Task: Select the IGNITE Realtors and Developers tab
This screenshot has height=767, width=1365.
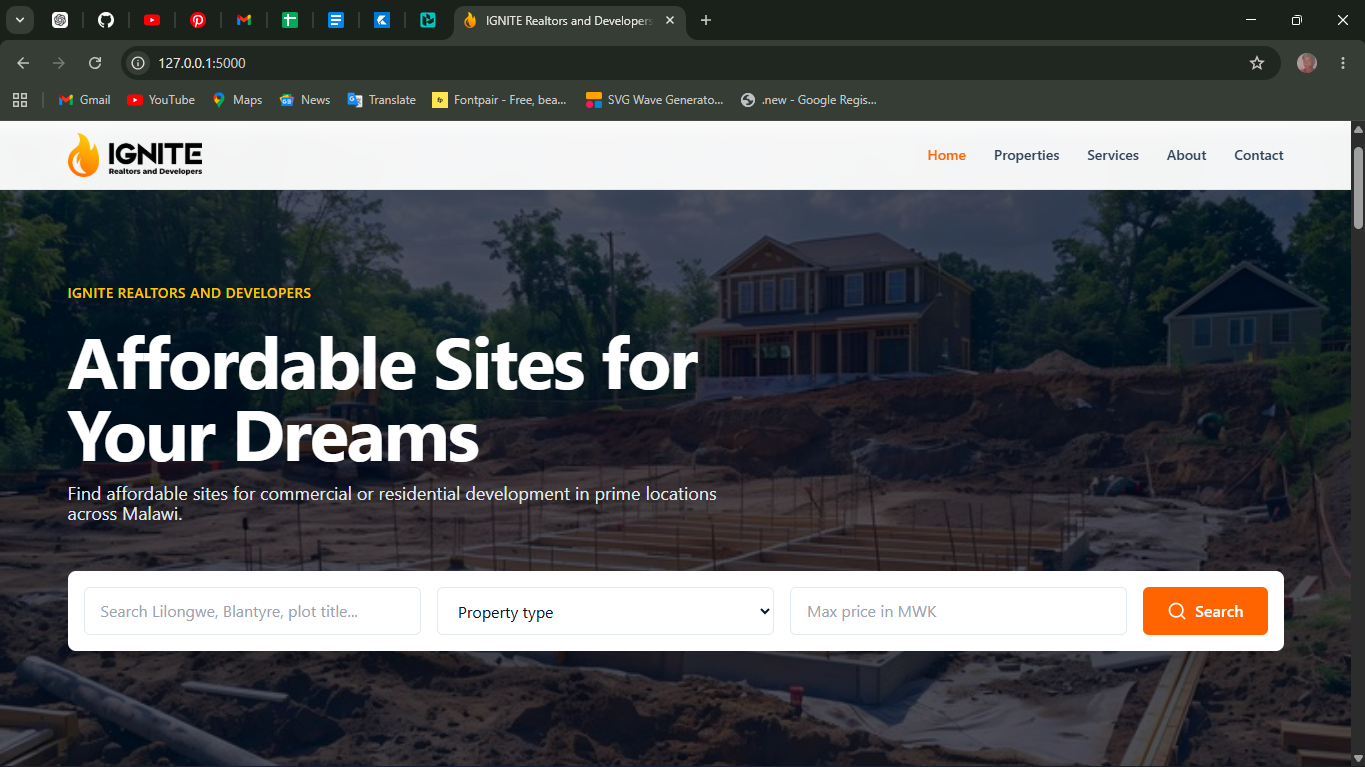Action: pyautogui.click(x=570, y=21)
